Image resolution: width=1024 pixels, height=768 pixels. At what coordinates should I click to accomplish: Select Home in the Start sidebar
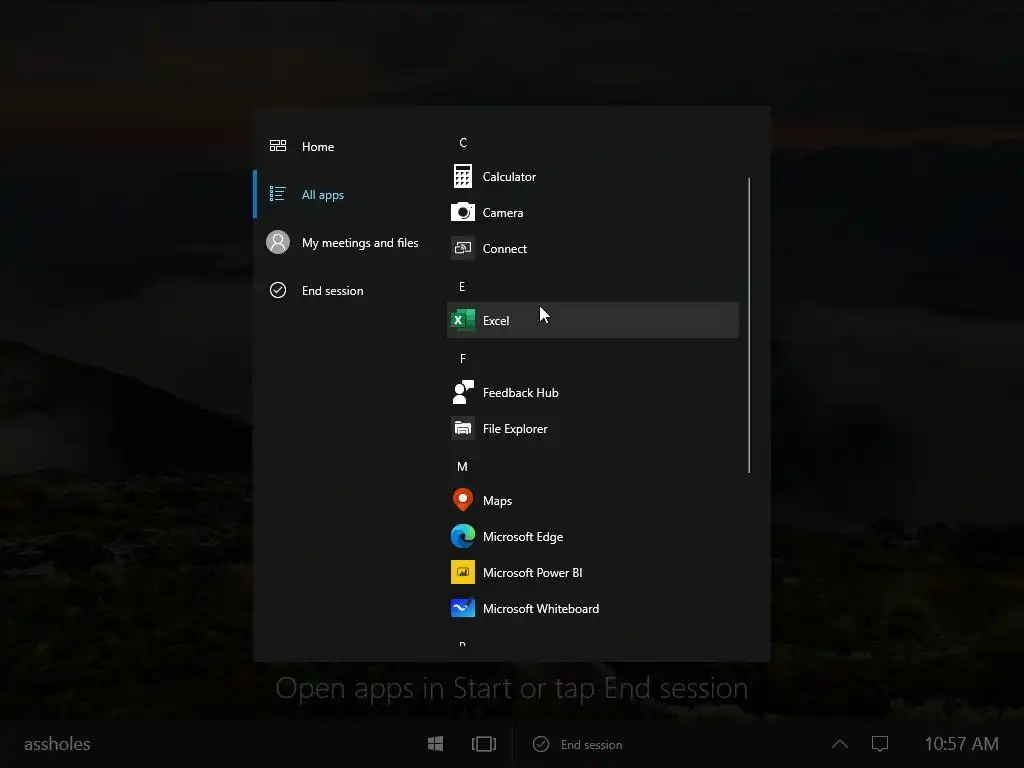pos(351,146)
